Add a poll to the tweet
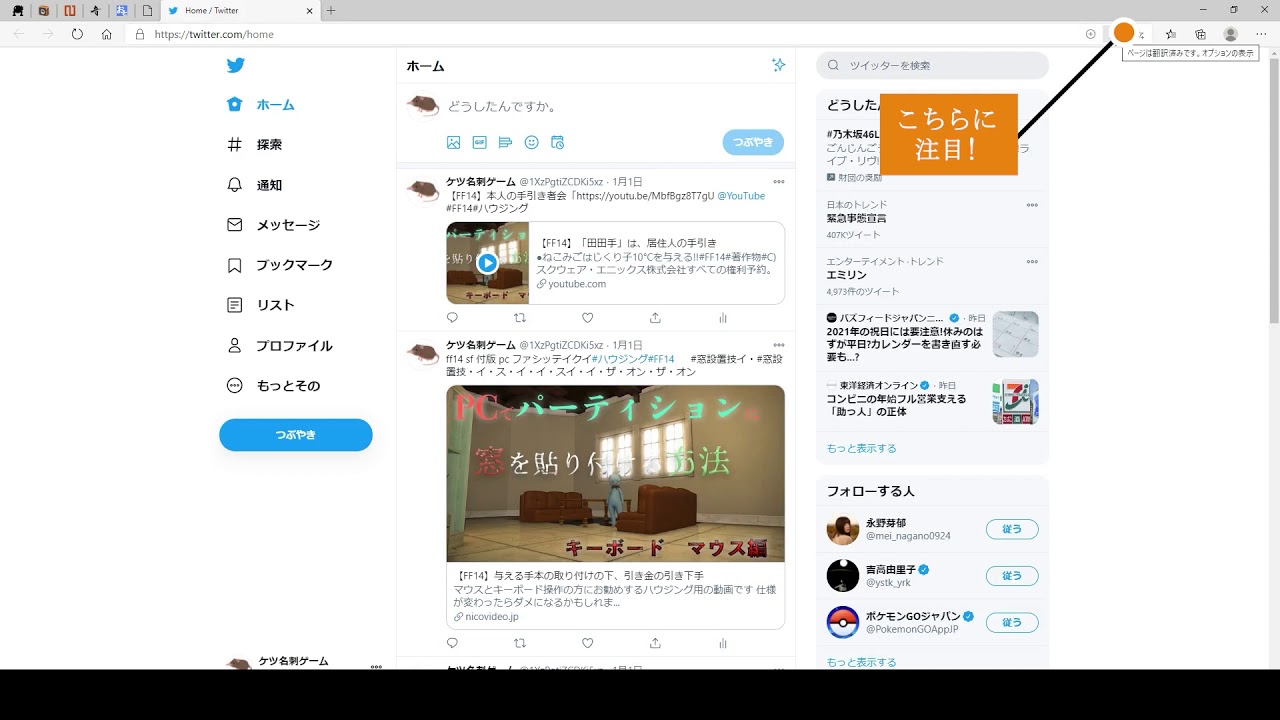This screenshot has height=720, width=1280. [505, 143]
